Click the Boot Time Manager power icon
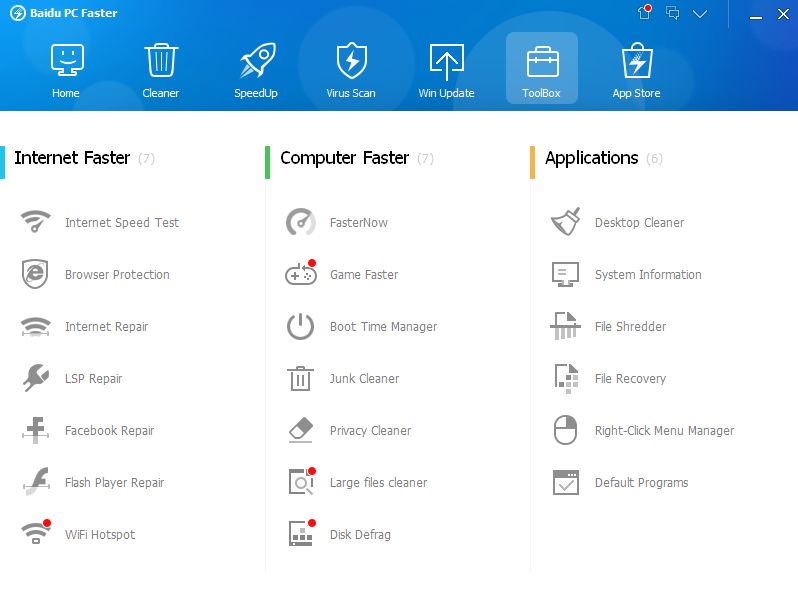 pos(300,326)
